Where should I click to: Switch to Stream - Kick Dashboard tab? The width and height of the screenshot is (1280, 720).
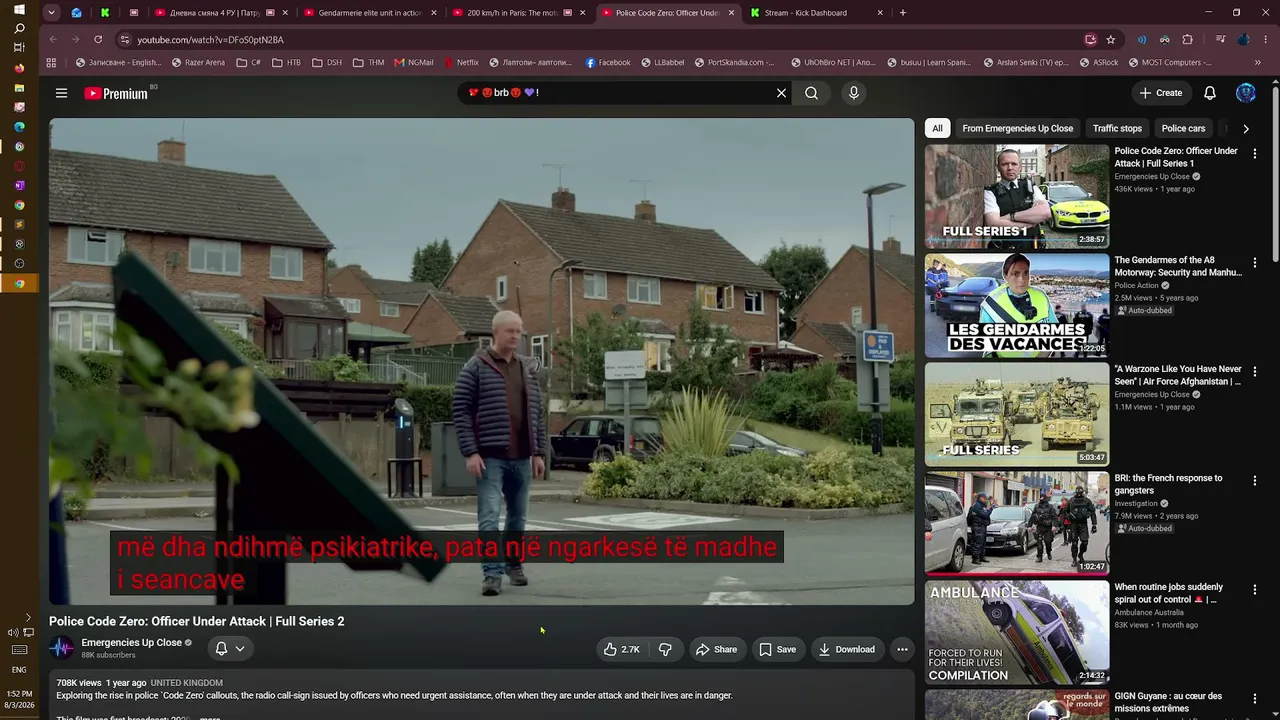point(817,13)
